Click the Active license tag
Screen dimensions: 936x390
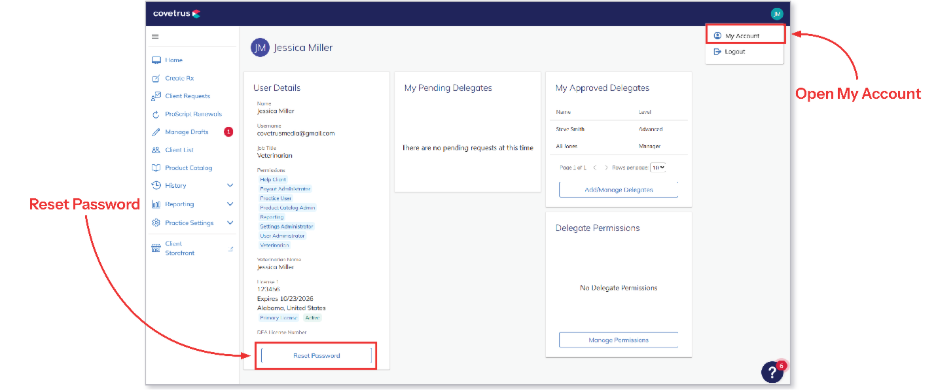[x=312, y=318]
